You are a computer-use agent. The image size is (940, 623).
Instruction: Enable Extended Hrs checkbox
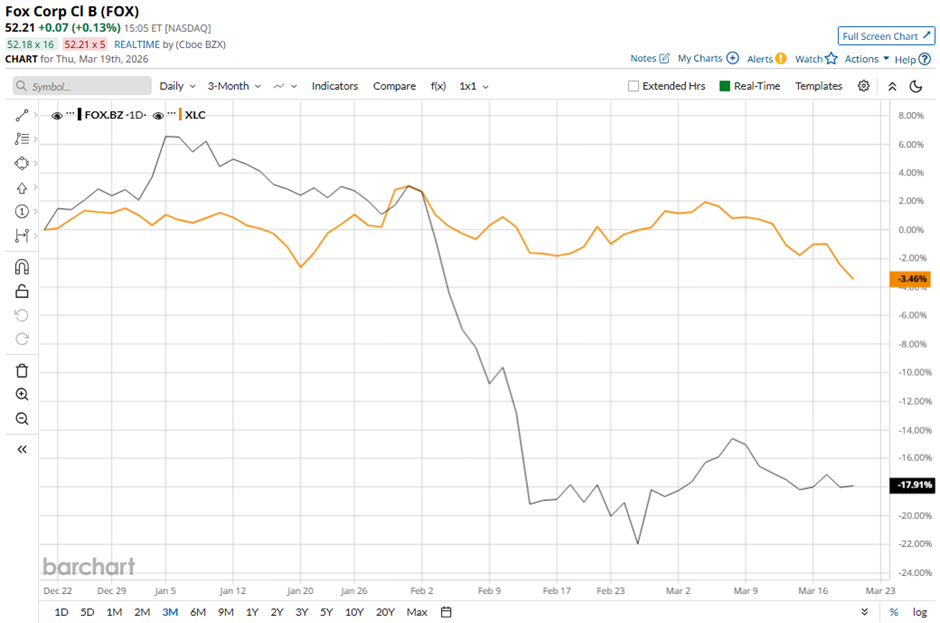633,86
